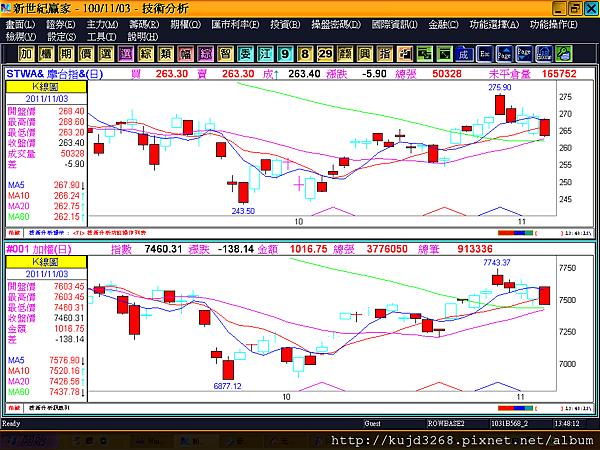
Task: Open the 國際資訊(I) menu
Action: click(395, 24)
